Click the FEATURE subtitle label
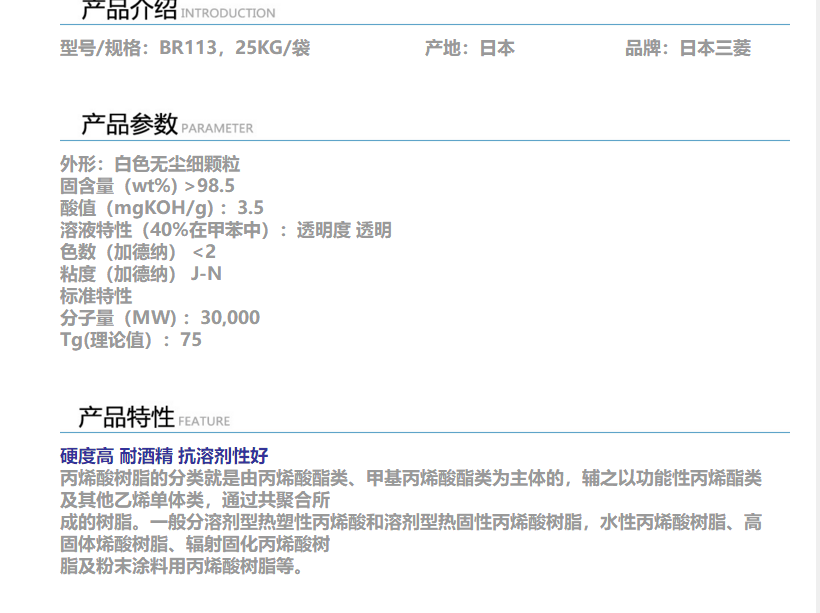820x613 pixels. pyautogui.click(x=204, y=421)
